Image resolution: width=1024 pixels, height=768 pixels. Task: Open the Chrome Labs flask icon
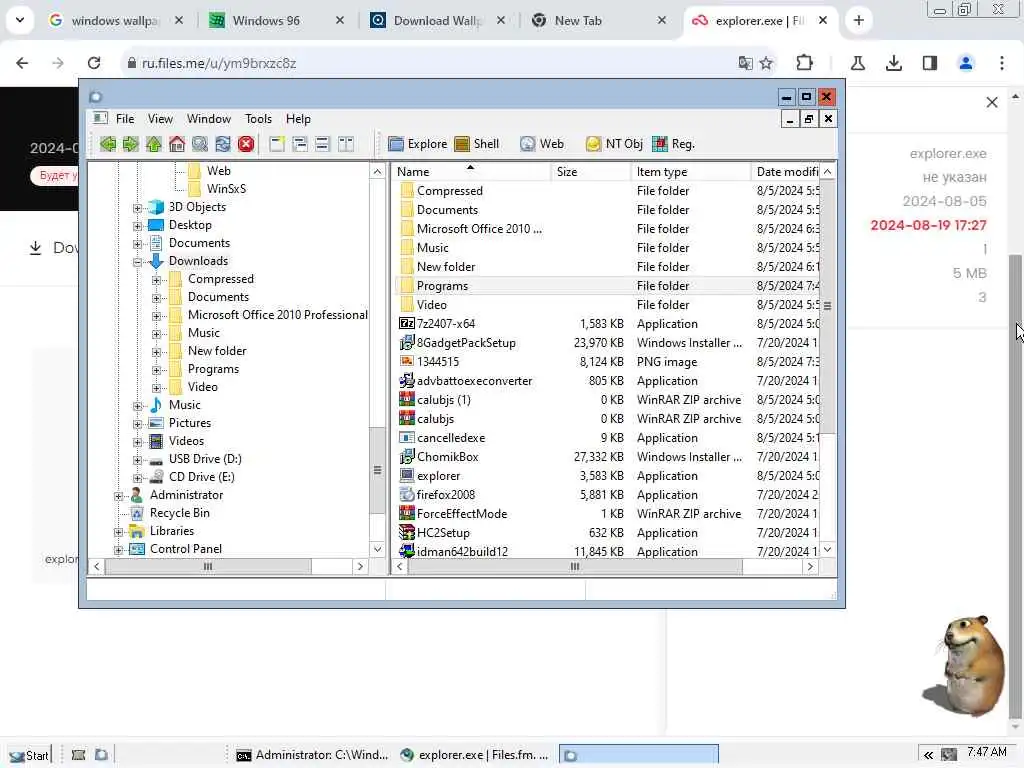pyautogui.click(x=857, y=63)
